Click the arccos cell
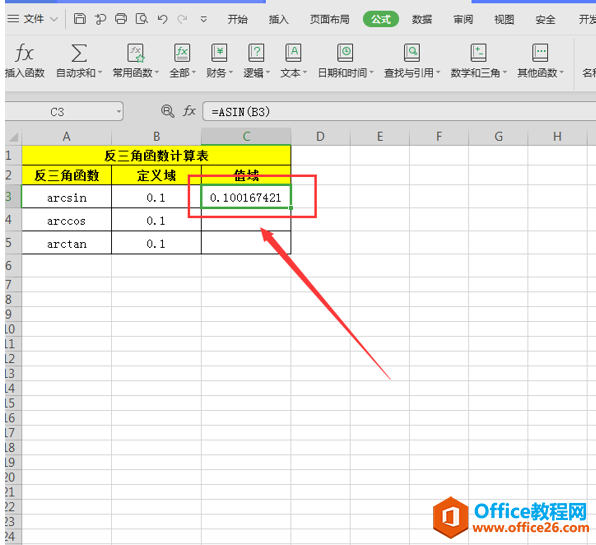 click(x=67, y=220)
